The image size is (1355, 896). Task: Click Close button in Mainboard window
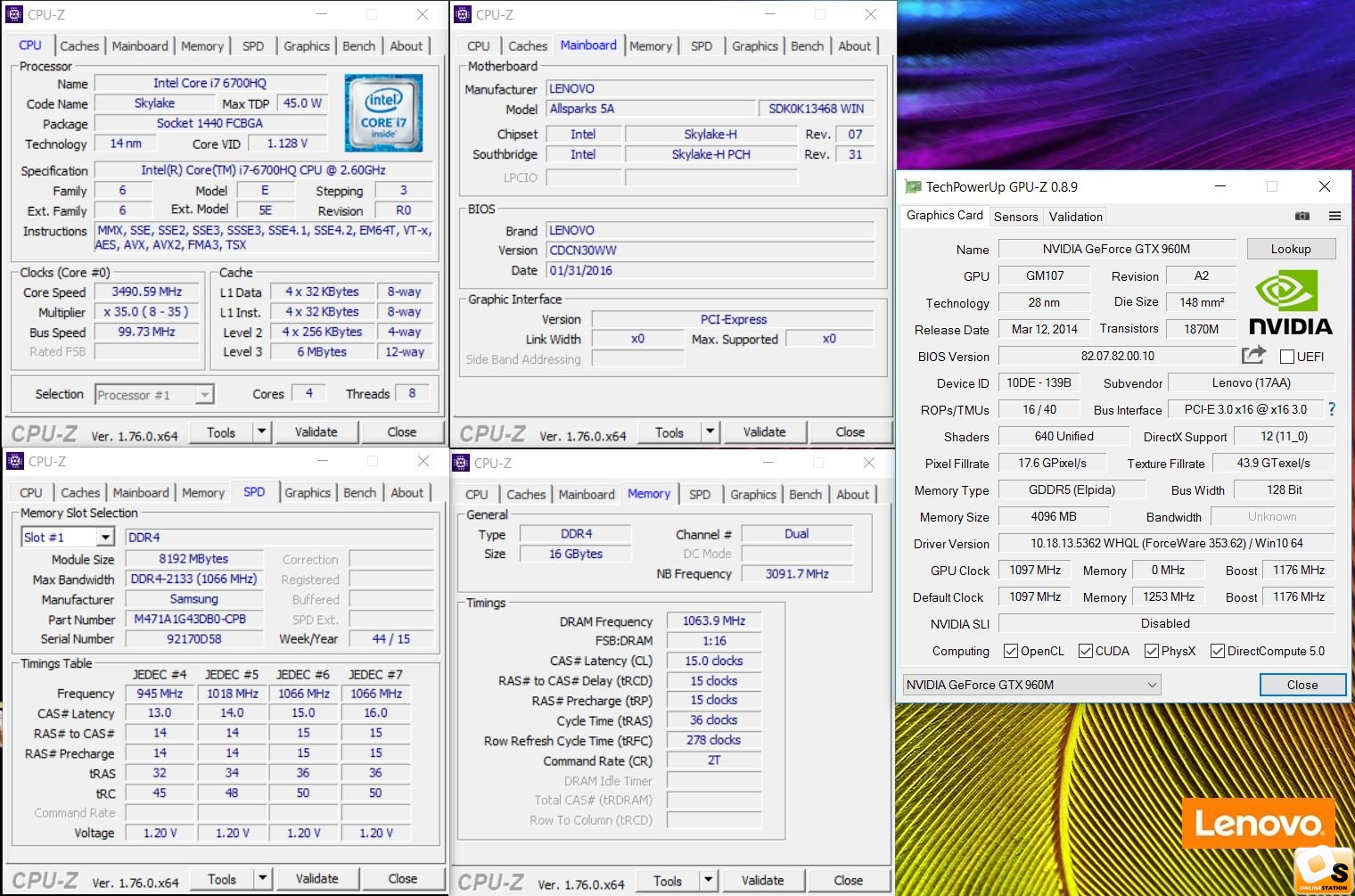[x=850, y=432]
